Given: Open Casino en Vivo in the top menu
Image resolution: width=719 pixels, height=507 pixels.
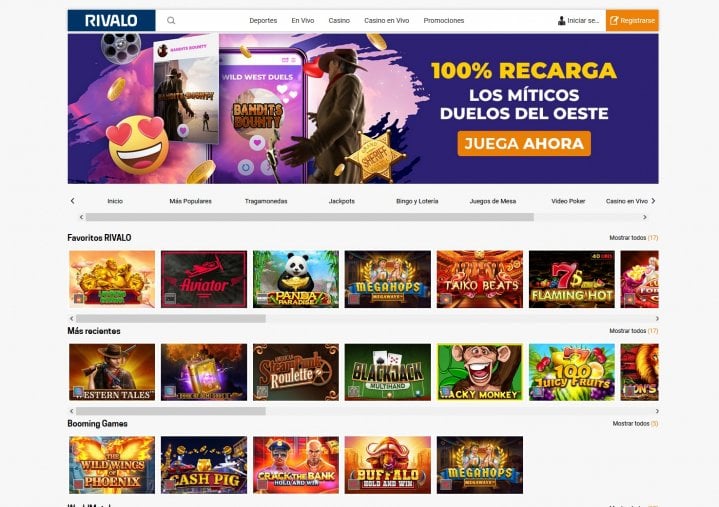Looking at the screenshot, I should tap(387, 21).
